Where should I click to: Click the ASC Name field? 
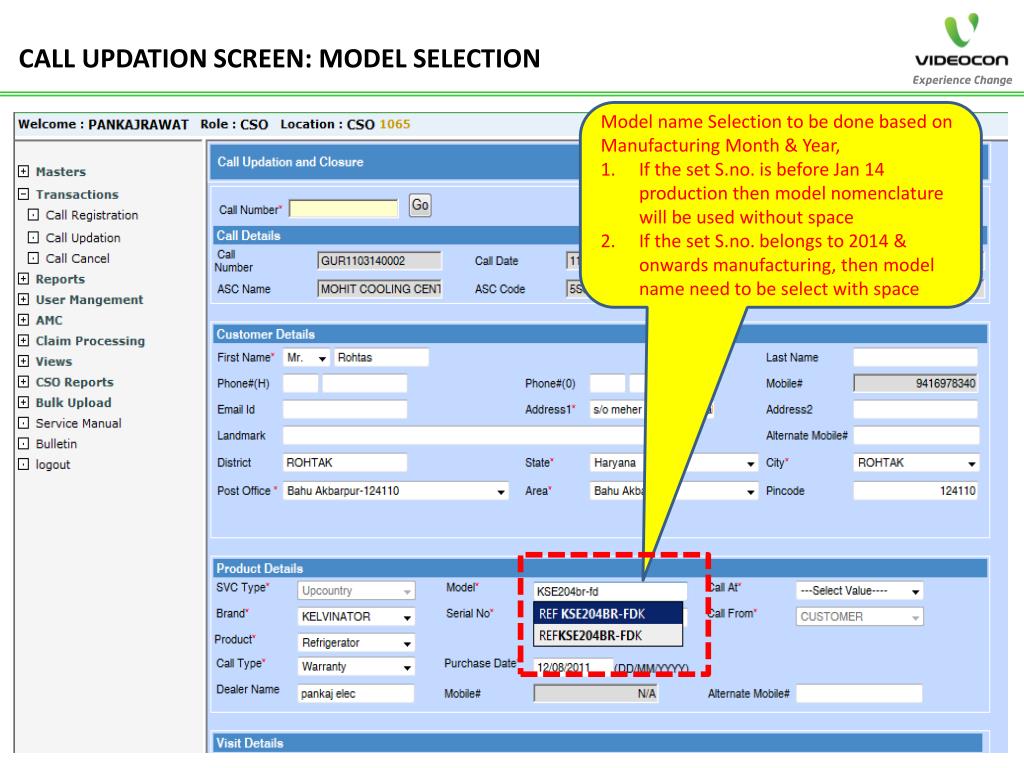(x=379, y=289)
